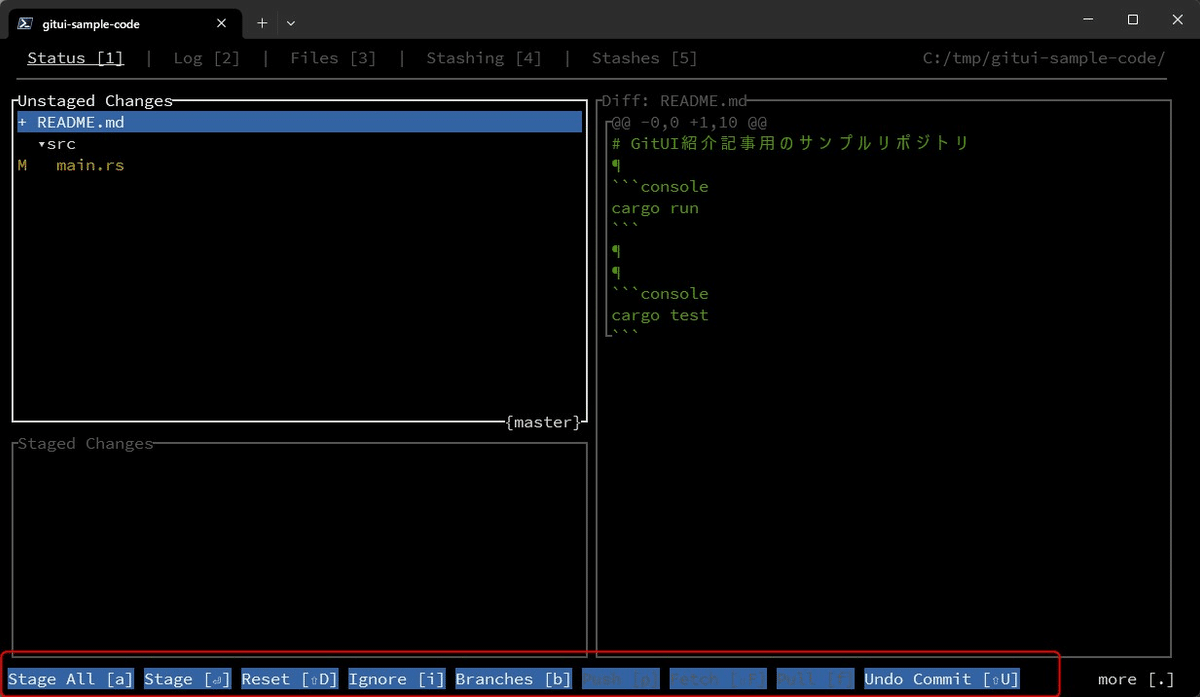Click the Windows Terminal icon on the tab
The width and height of the screenshot is (1200, 697).
tap(27, 22)
